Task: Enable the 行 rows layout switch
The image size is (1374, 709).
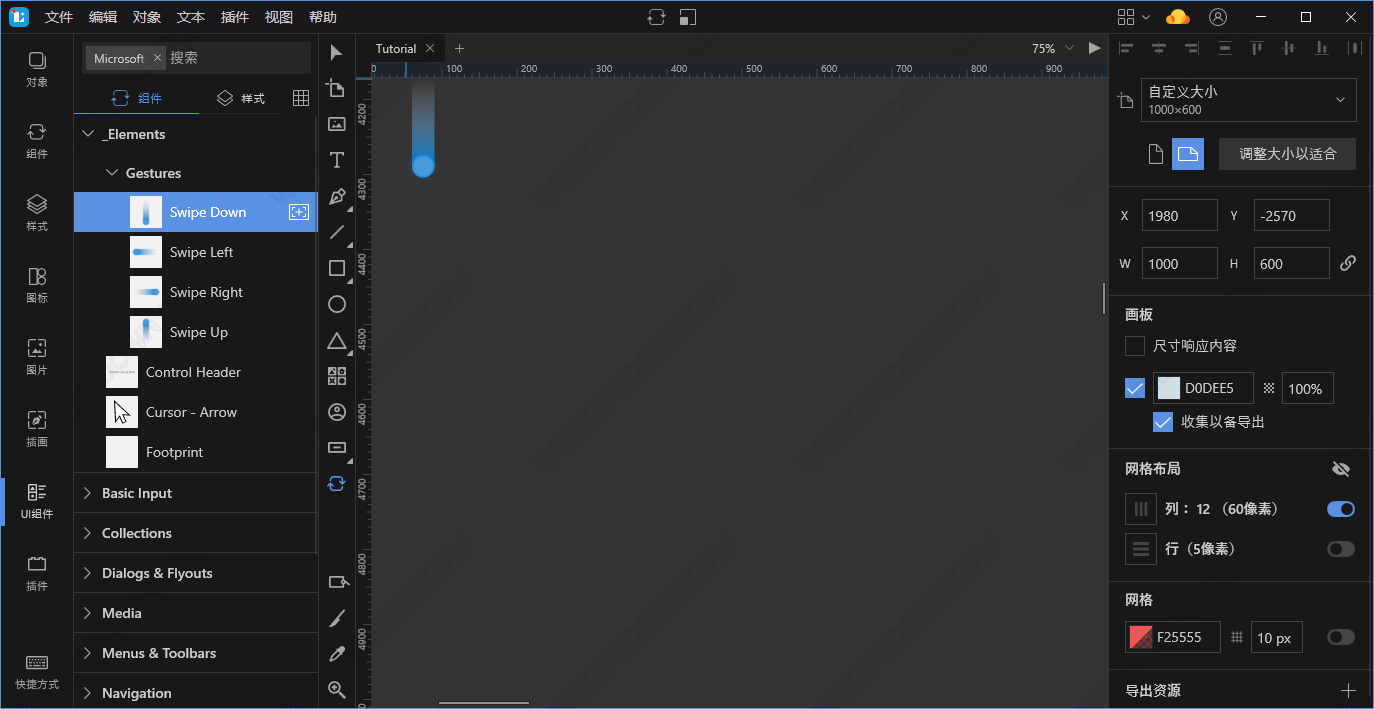Action: pyautogui.click(x=1341, y=549)
